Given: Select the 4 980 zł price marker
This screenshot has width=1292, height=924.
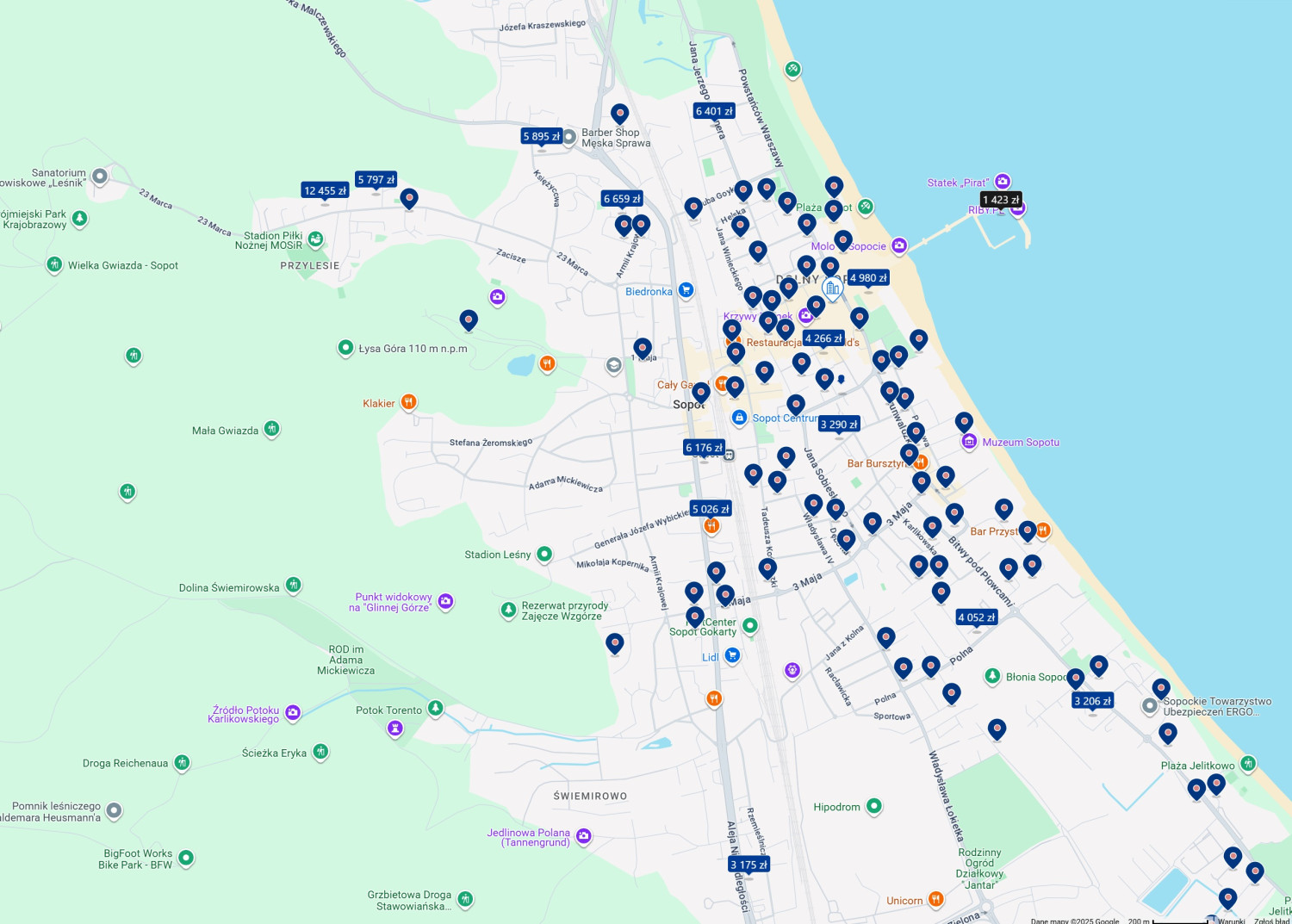Looking at the screenshot, I should coord(868,278).
